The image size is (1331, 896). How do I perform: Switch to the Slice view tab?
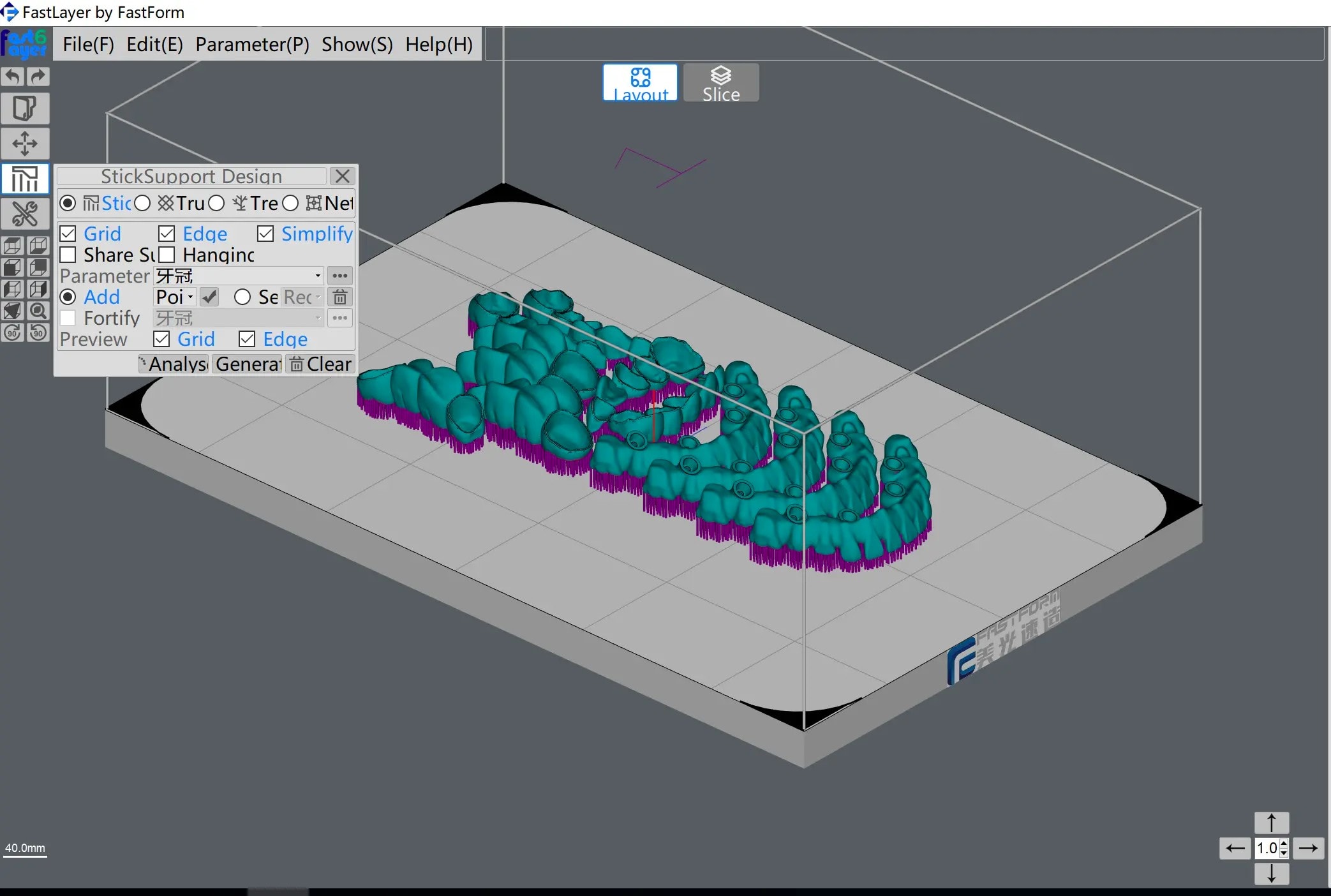coord(719,82)
